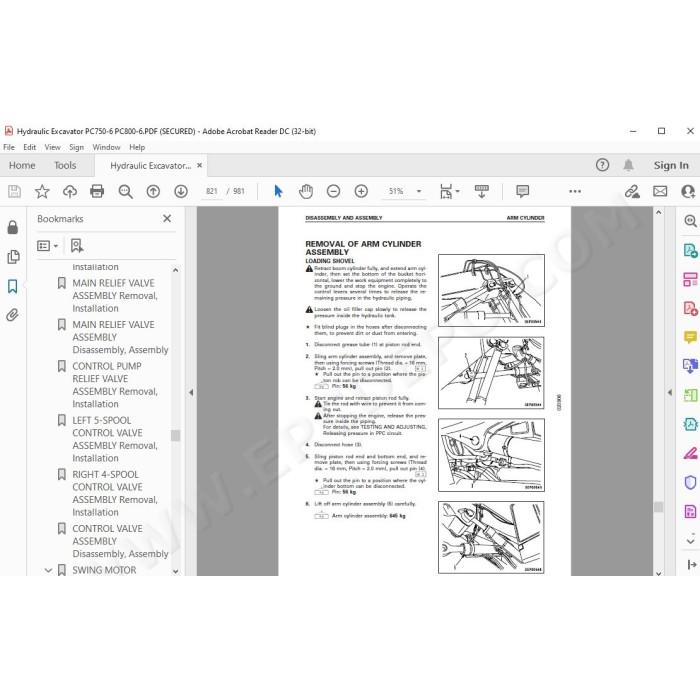Open the File menu
Screen dimensions: 700x700
pyautogui.click(x=9, y=147)
